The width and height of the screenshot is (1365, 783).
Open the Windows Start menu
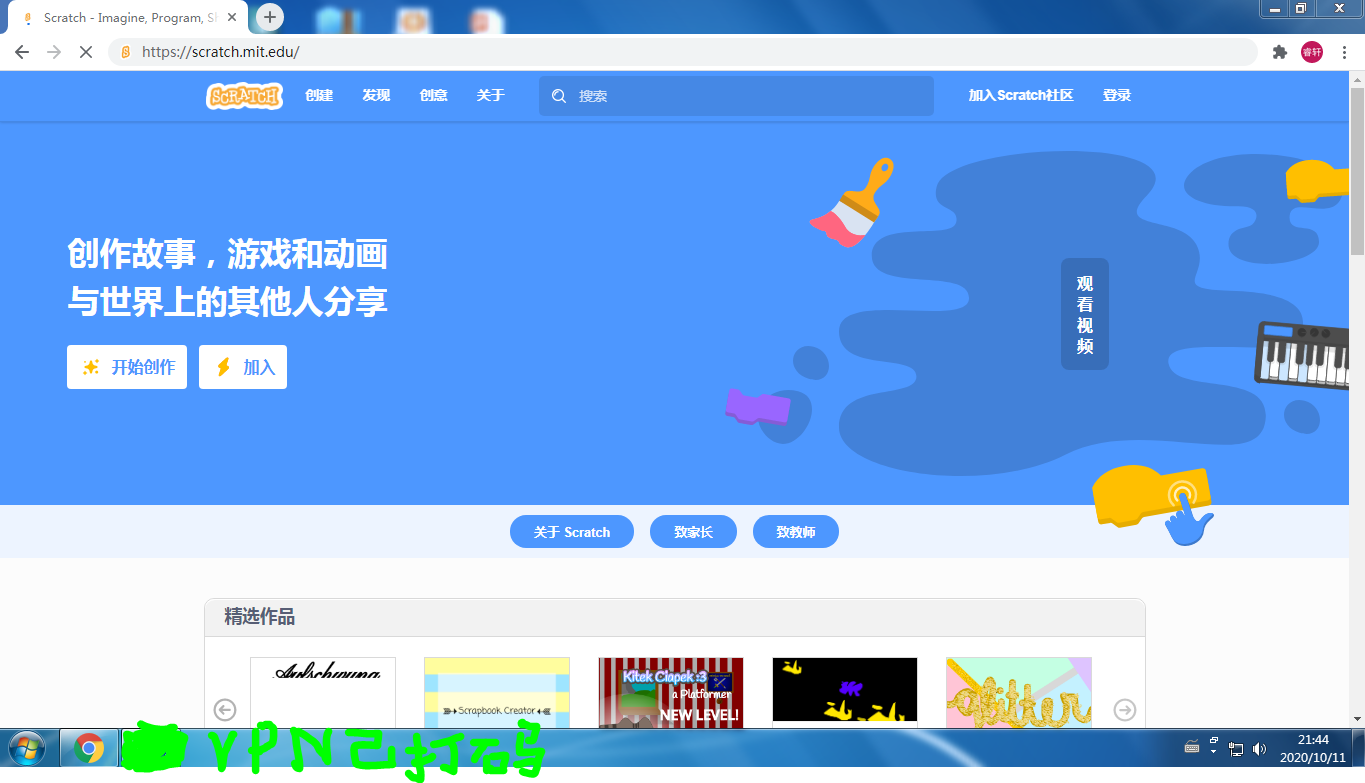pos(26,748)
